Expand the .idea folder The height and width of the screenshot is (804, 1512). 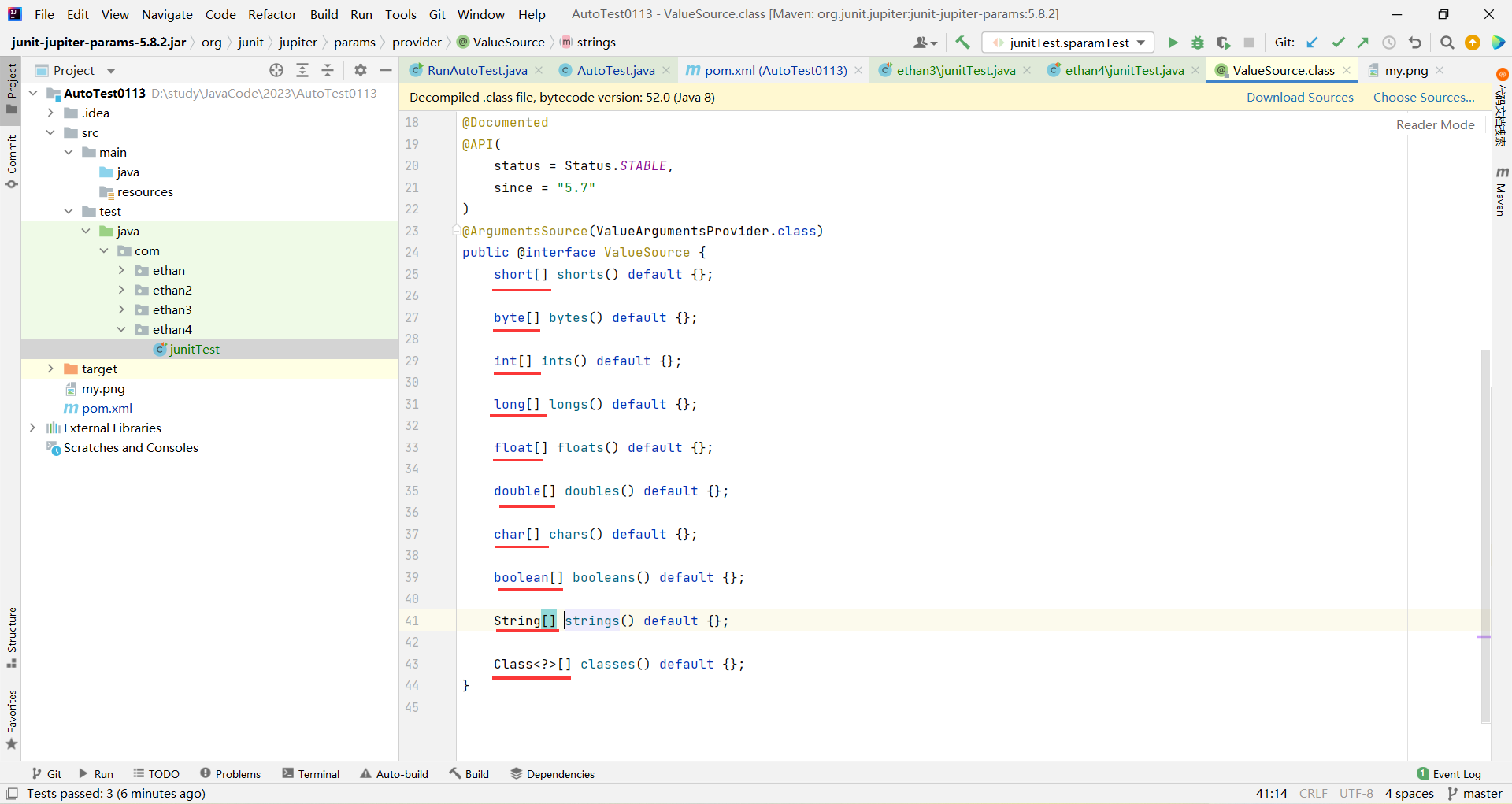tap(50, 113)
